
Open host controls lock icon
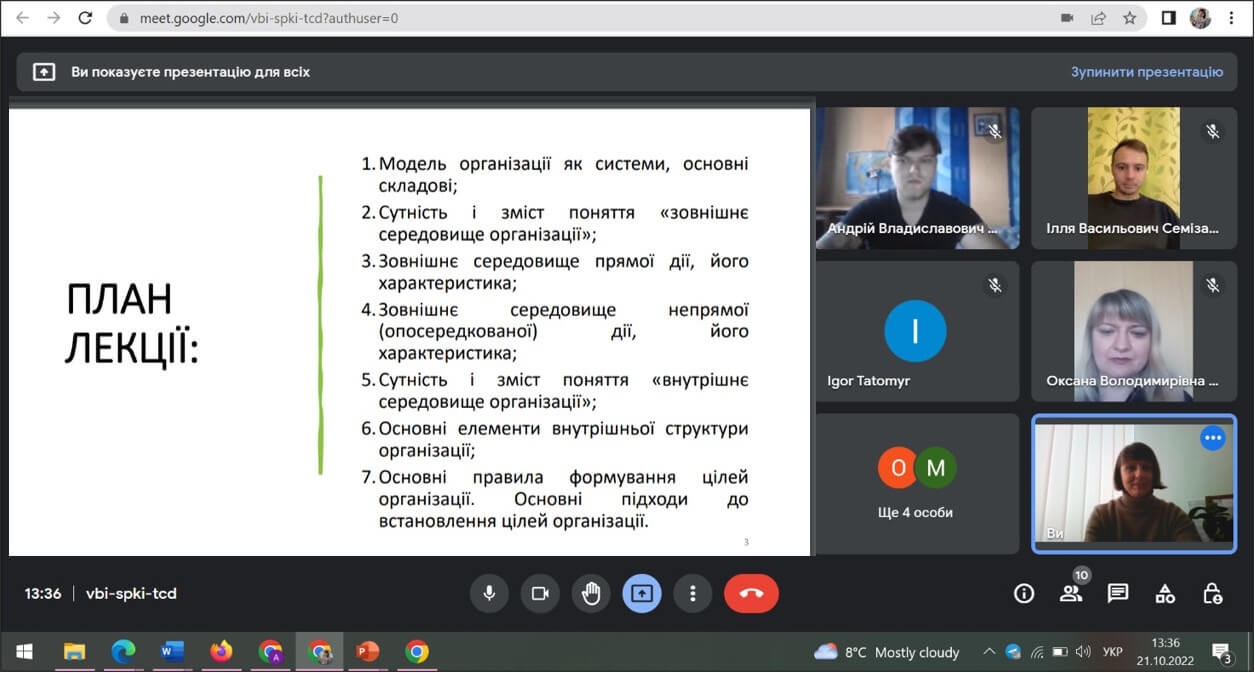click(x=1212, y=594)
